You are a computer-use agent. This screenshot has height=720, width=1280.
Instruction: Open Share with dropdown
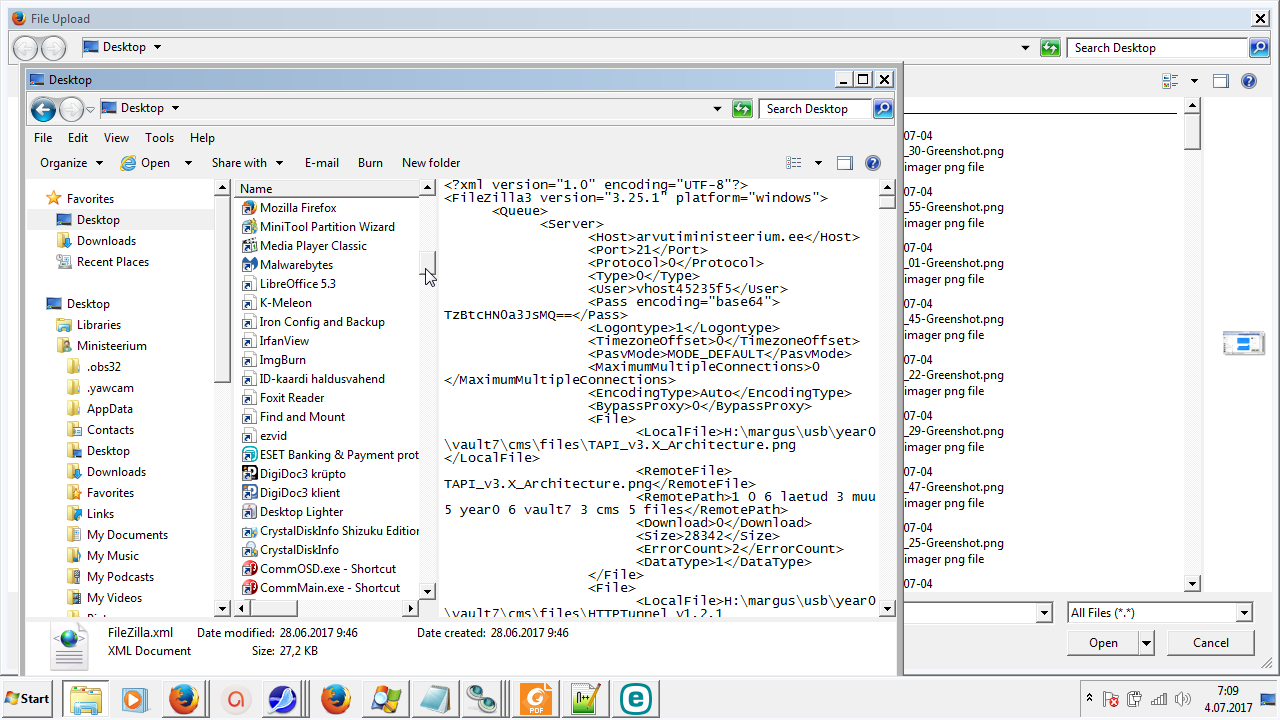[x=247, y=163]
